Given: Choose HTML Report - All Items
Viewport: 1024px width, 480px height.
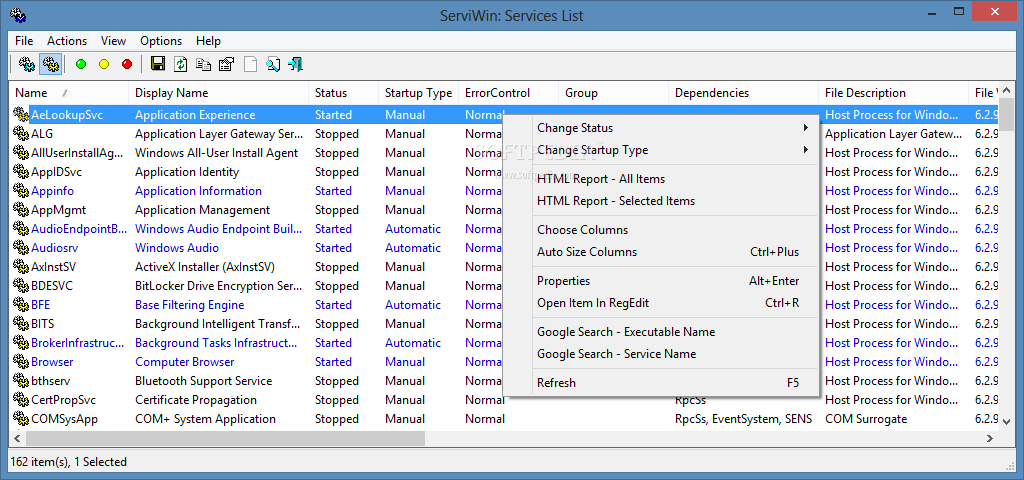Looking at the screenshot, I should 661,179.
